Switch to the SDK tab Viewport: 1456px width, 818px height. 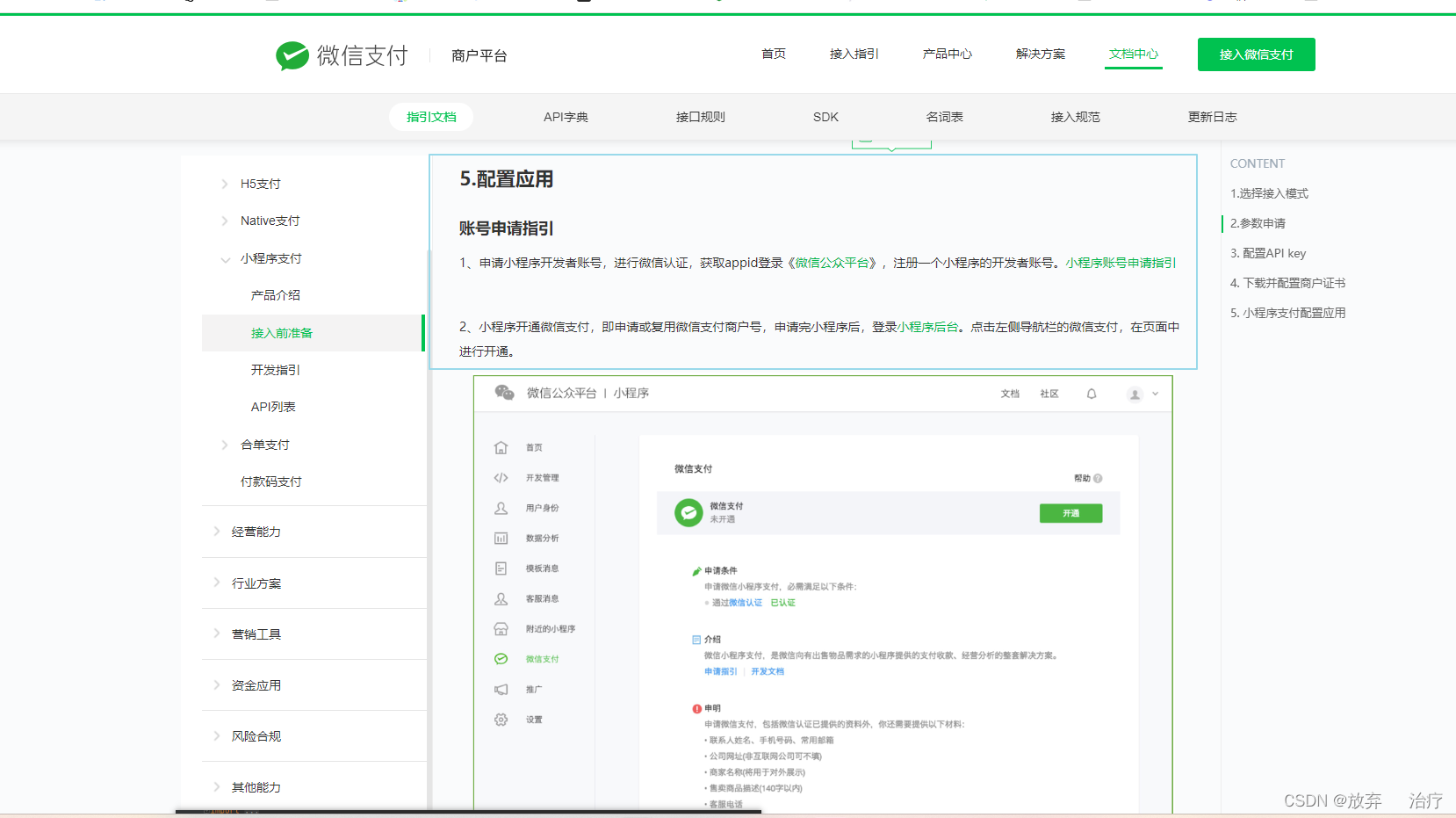point(825,117)
